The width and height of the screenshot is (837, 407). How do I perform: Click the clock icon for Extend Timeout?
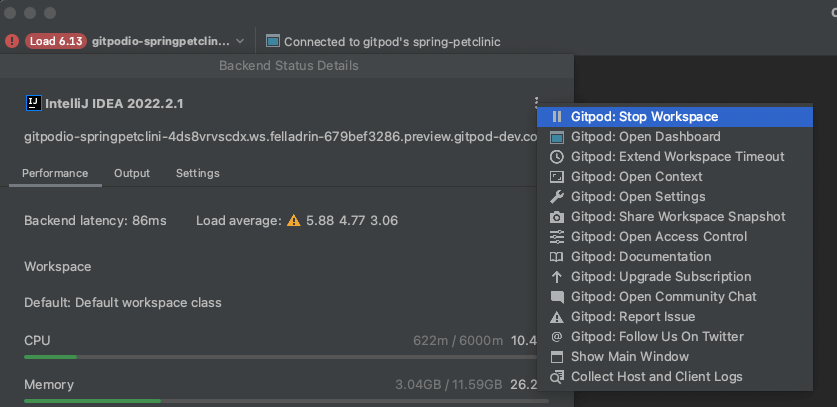(x=557, y=156)
